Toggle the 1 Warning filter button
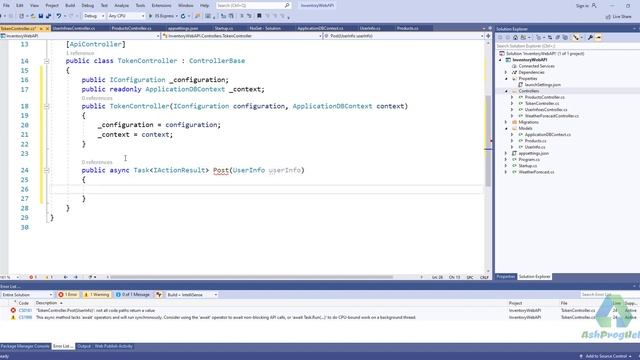Screen dimensions: 640x360 [x=97, y=295]
